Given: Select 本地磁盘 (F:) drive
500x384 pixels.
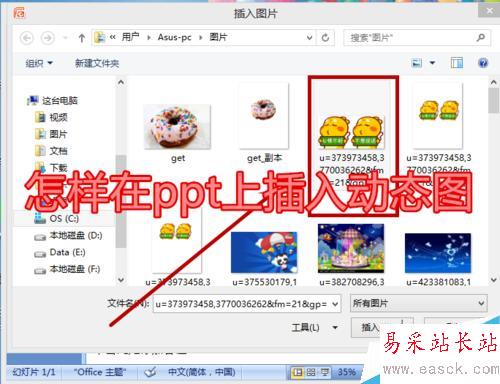Looking at the screenshot, I should point(67,269).
